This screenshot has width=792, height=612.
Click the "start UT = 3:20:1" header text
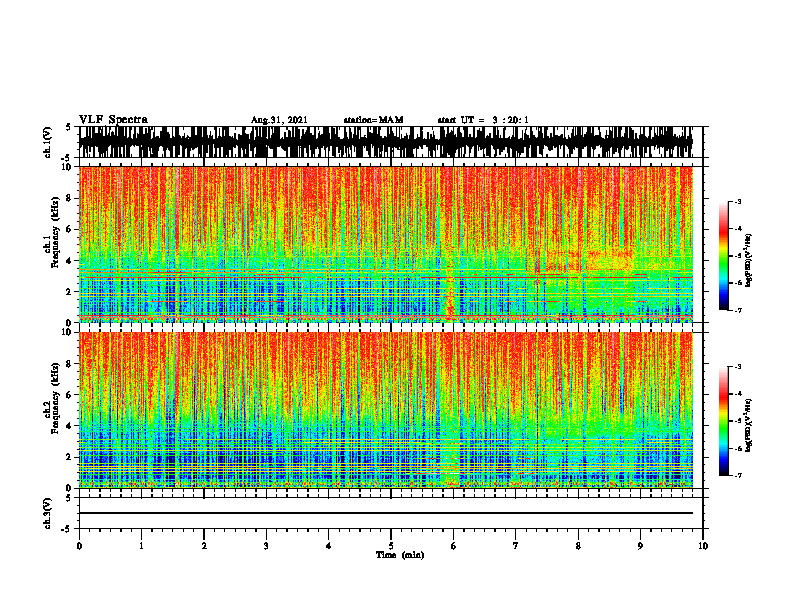point(483,120)
